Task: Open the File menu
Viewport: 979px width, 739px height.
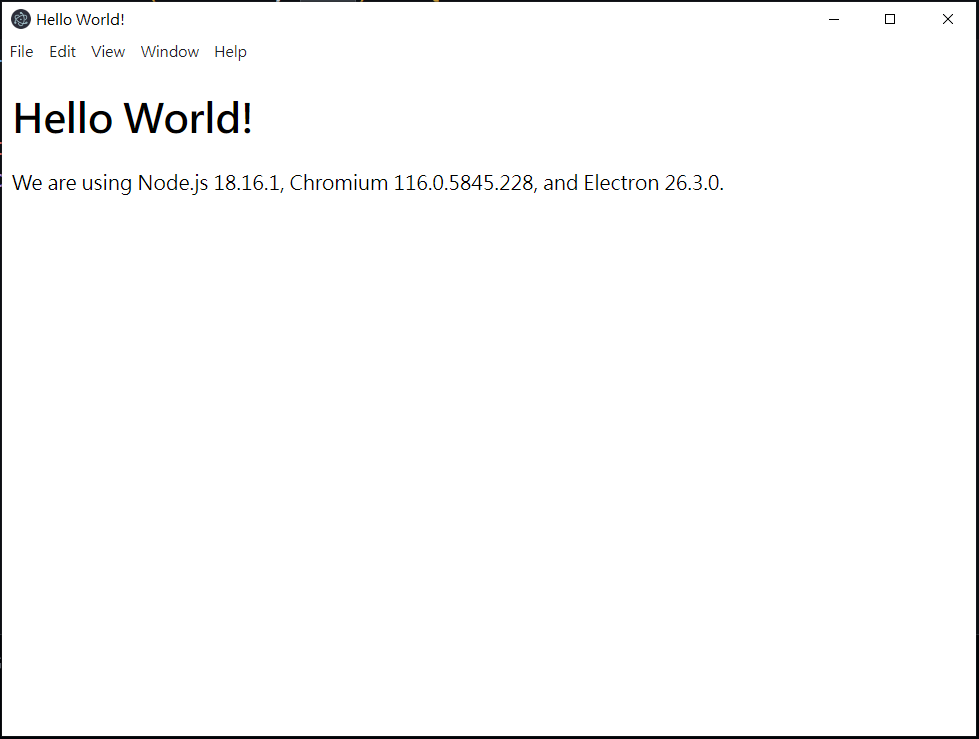Action: click(x=22, y=52)
